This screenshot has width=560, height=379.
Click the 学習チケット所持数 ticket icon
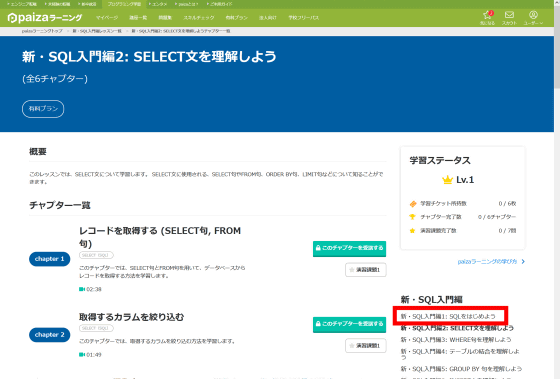tap(413, 204)
